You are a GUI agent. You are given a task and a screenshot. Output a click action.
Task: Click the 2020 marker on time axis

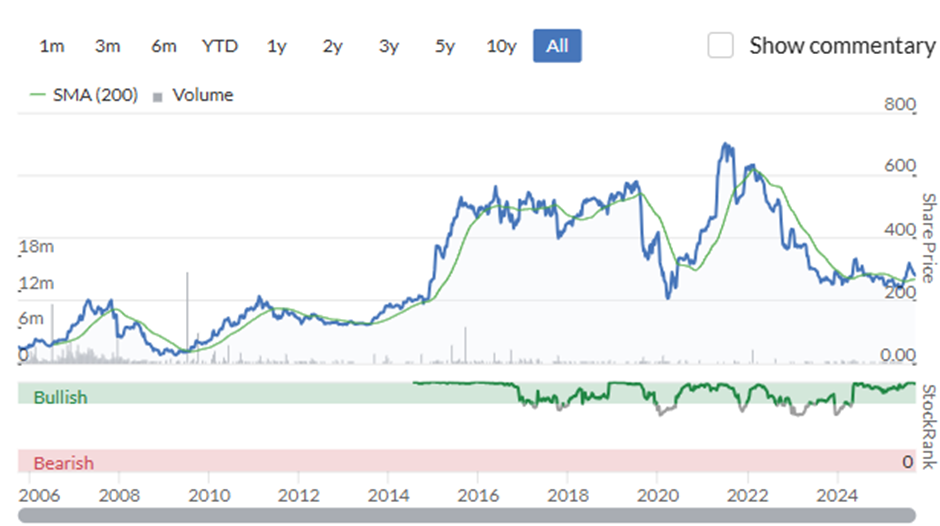pos(658,493)
